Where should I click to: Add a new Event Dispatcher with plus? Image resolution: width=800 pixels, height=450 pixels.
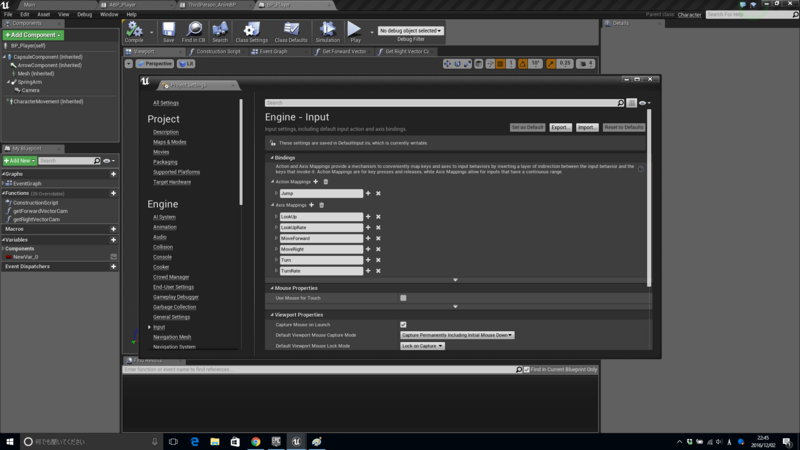(x=113, y=266)
